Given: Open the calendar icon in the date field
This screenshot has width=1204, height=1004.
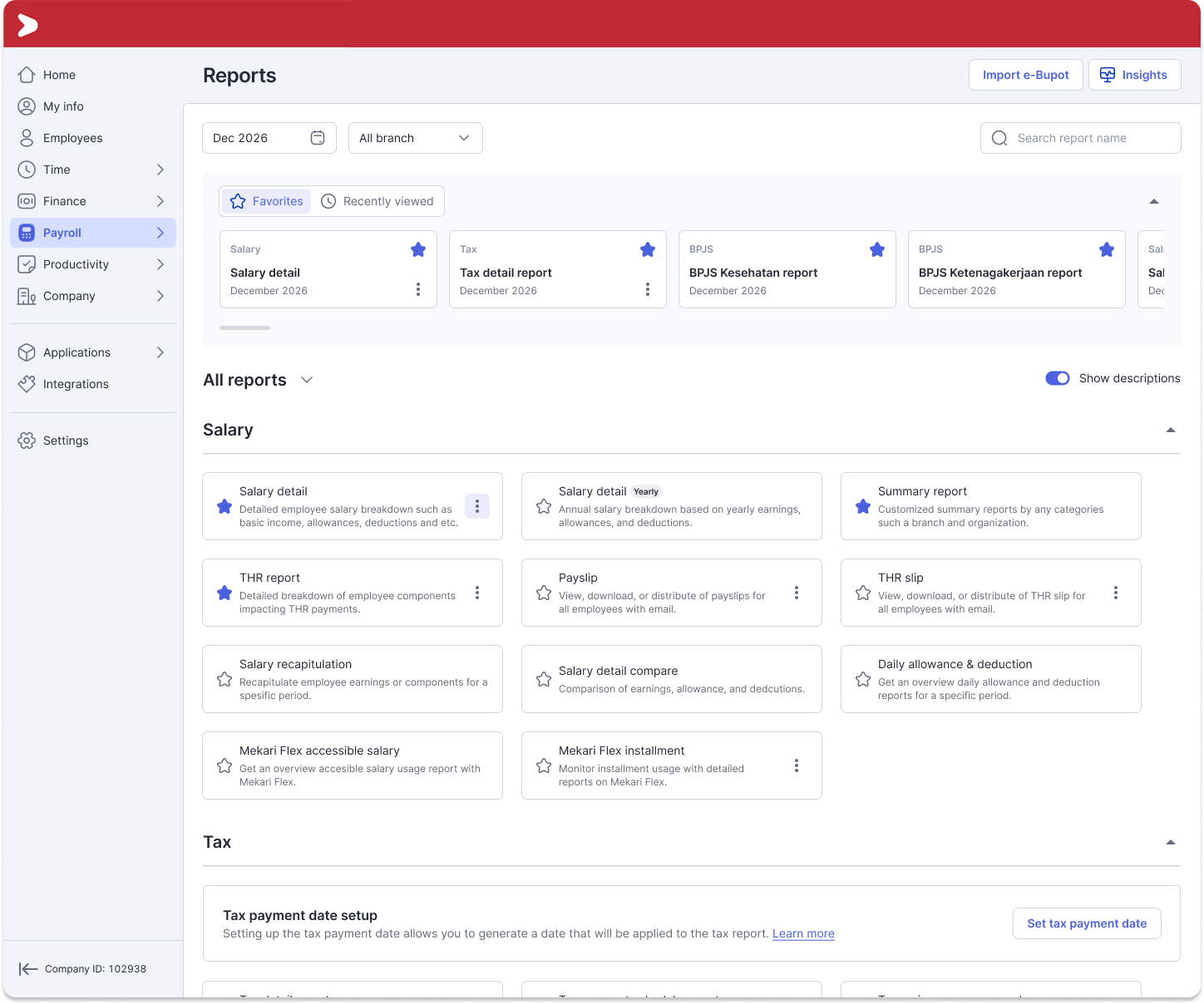Looking at the screenshot, I should coord(318,138).
